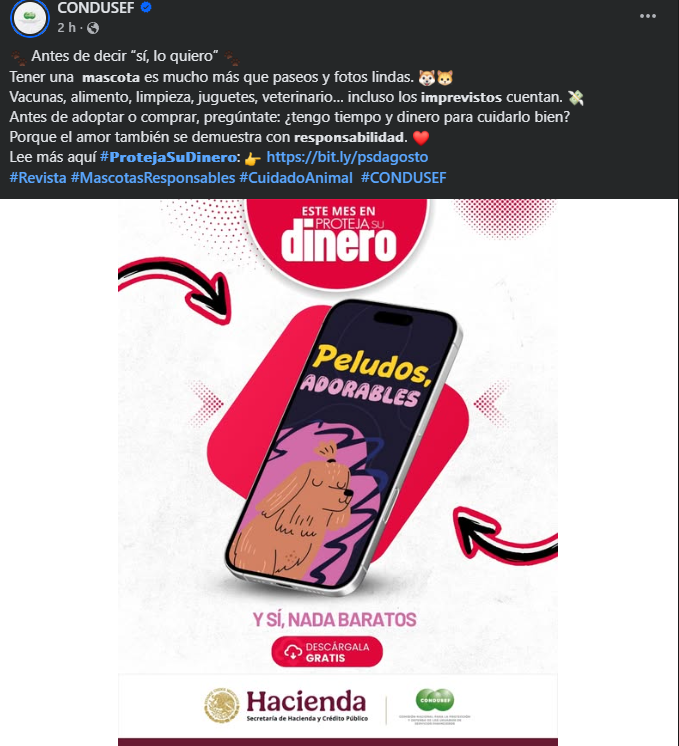Screen dimensions: 679x746
Task: Click the CONDUSEF profile picture
Action: [30, 18]
